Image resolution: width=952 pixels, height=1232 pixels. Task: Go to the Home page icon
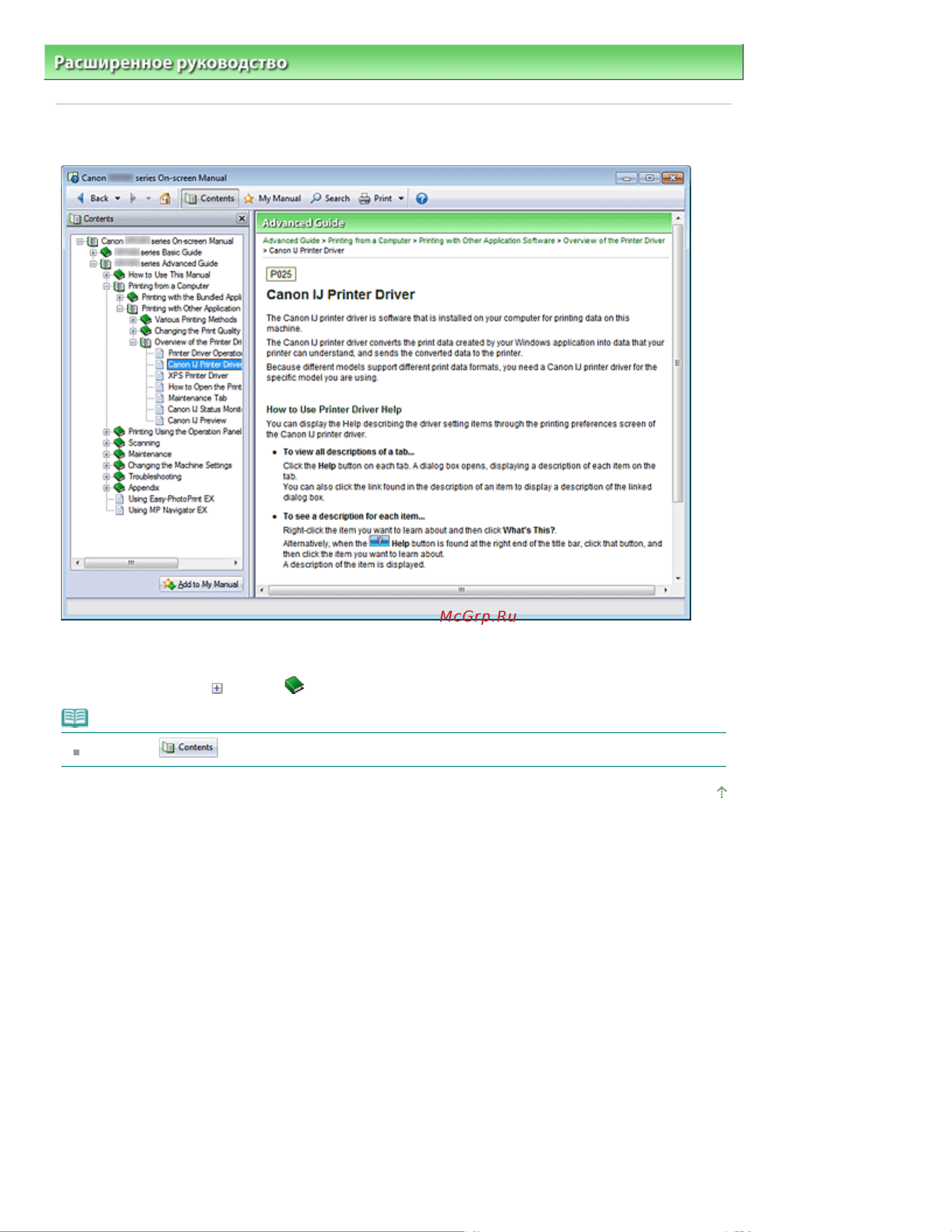[x=165, y=199]
